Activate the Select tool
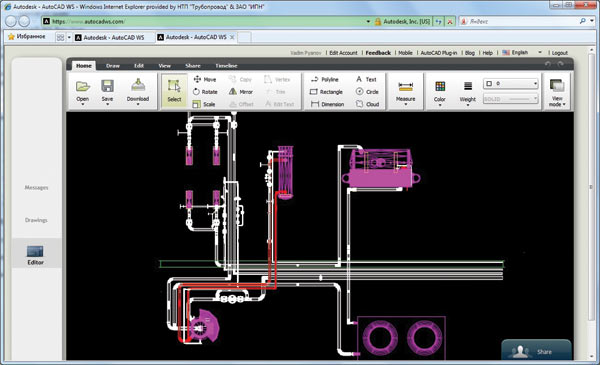Image resolution: width=600 pixels, height=365 pixels. (x=174, y=91)
